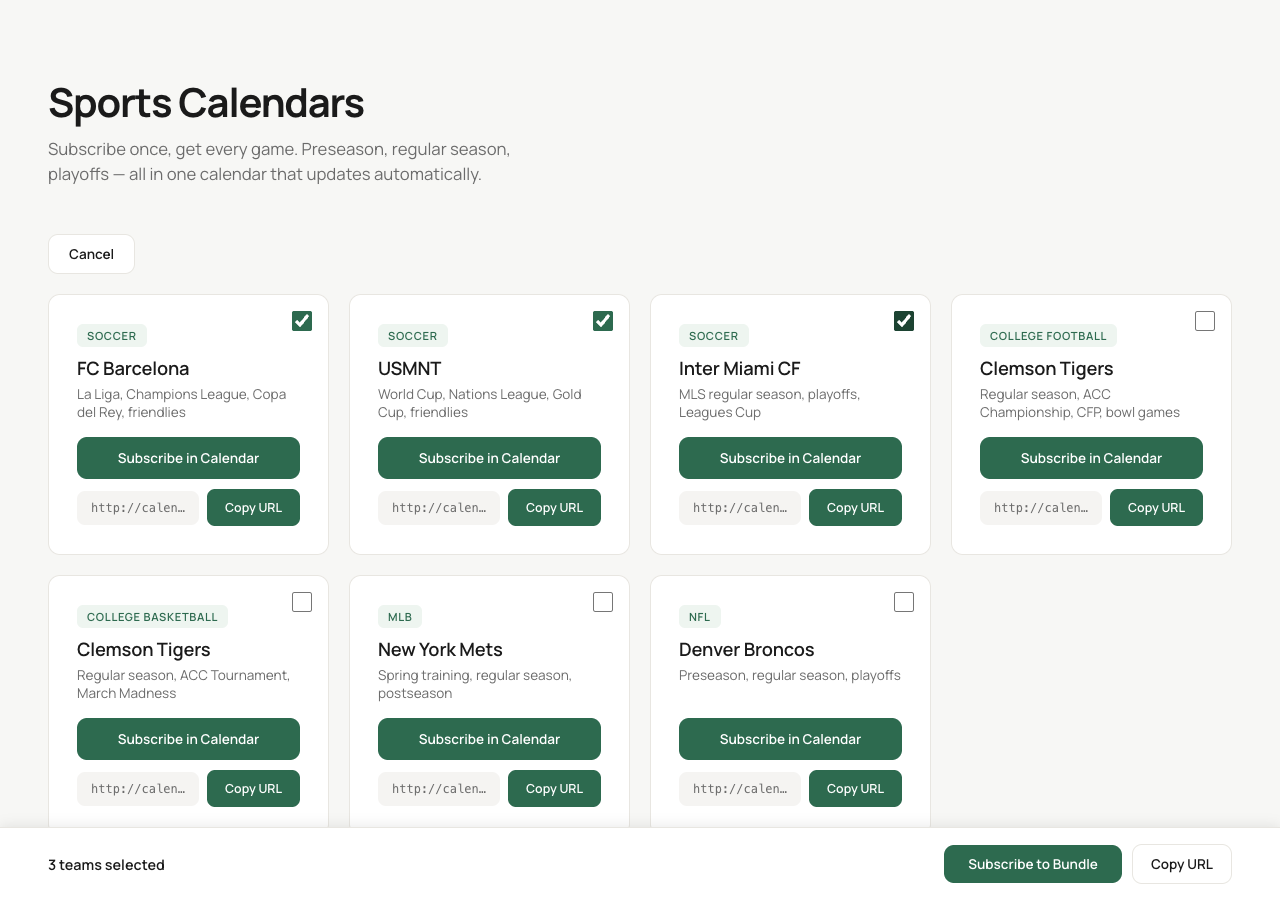The image size is (1280, 900).
Task: Click 'Preseason, regular season, playoffs' description
Action: [x=790, y=675]
